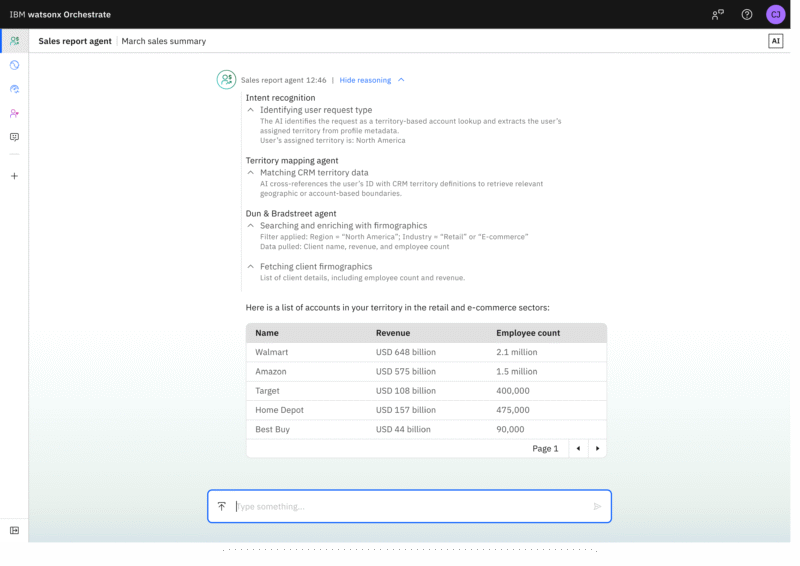Select the Best Buy cell in the table
Image resolution: width=800 pixels, height=566 pixels.
click(272, 429)
